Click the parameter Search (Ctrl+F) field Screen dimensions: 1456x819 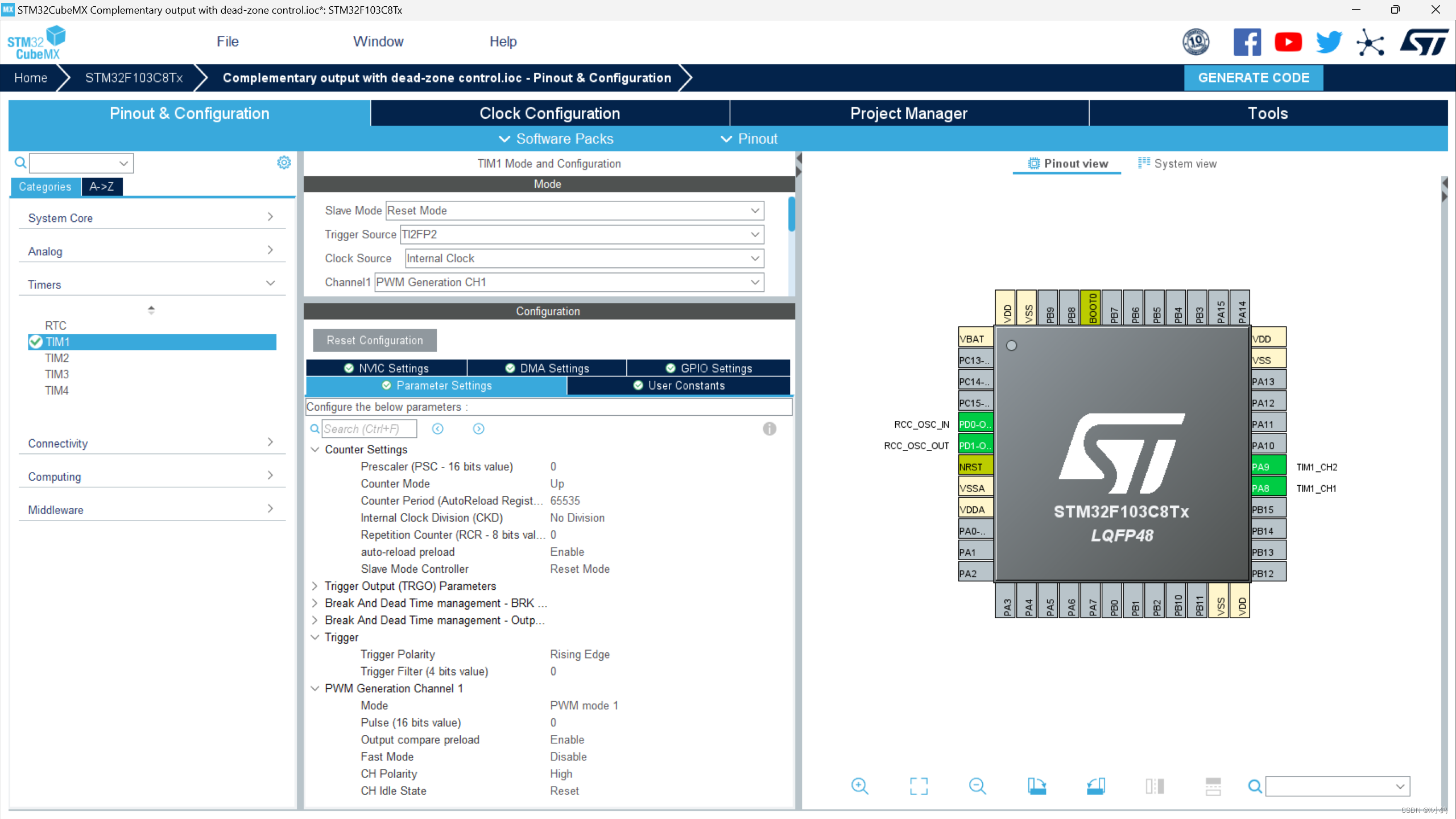370,429
